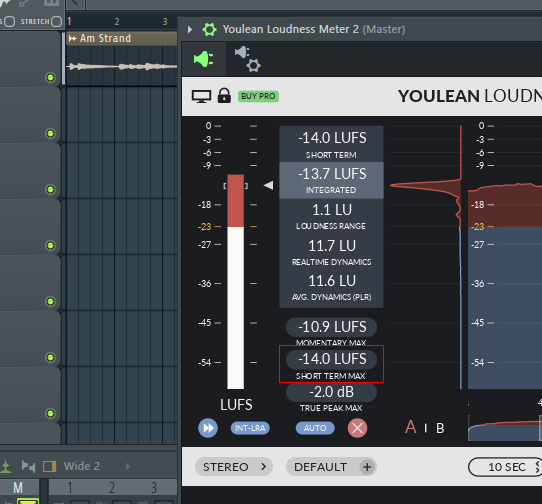Open the plugin gear settings icon
This screenshot has height=504, width=542.
pos(209,29)
